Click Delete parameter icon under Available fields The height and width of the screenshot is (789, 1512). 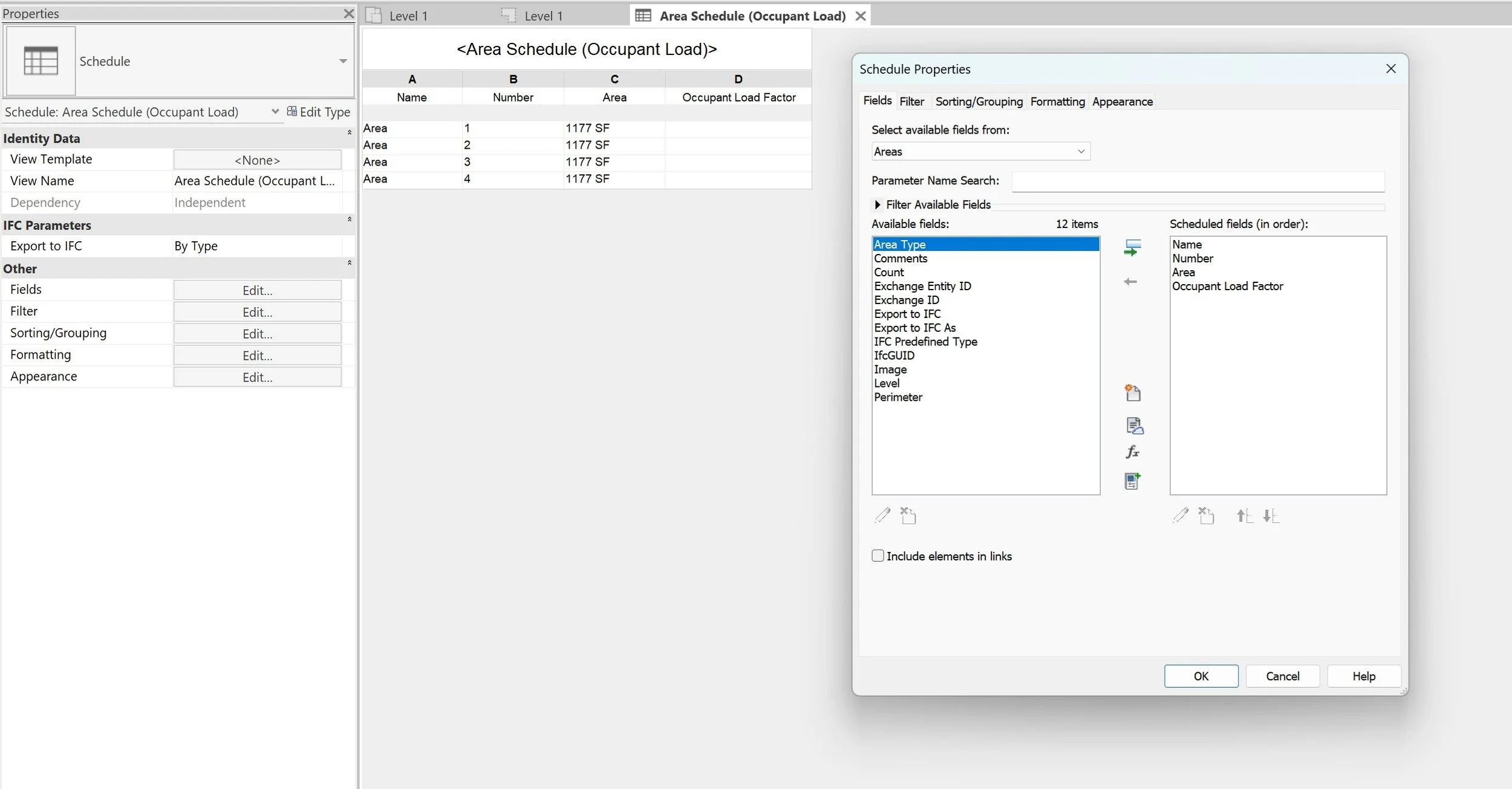(908, 515)
